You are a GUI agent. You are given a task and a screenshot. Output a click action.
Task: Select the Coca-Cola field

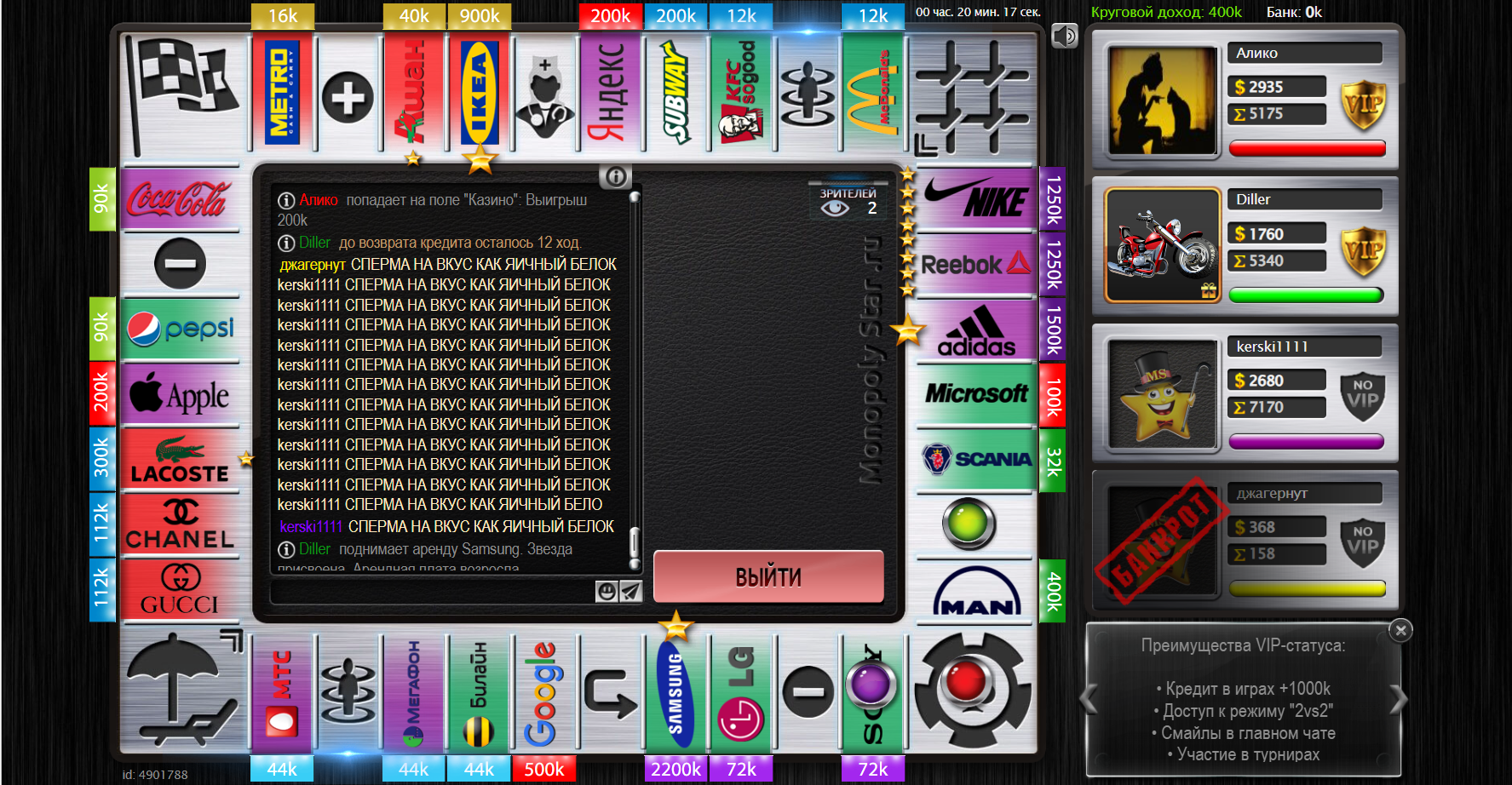(x=181, y=198)
